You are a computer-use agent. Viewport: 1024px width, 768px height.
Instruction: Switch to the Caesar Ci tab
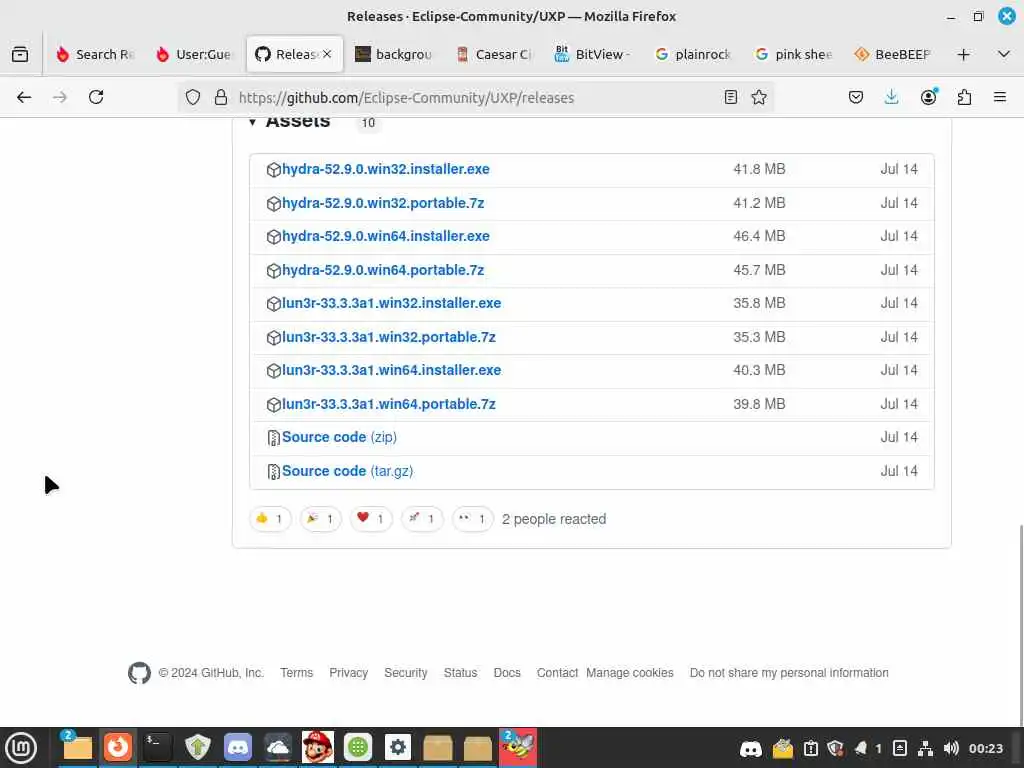coord(494,54)
